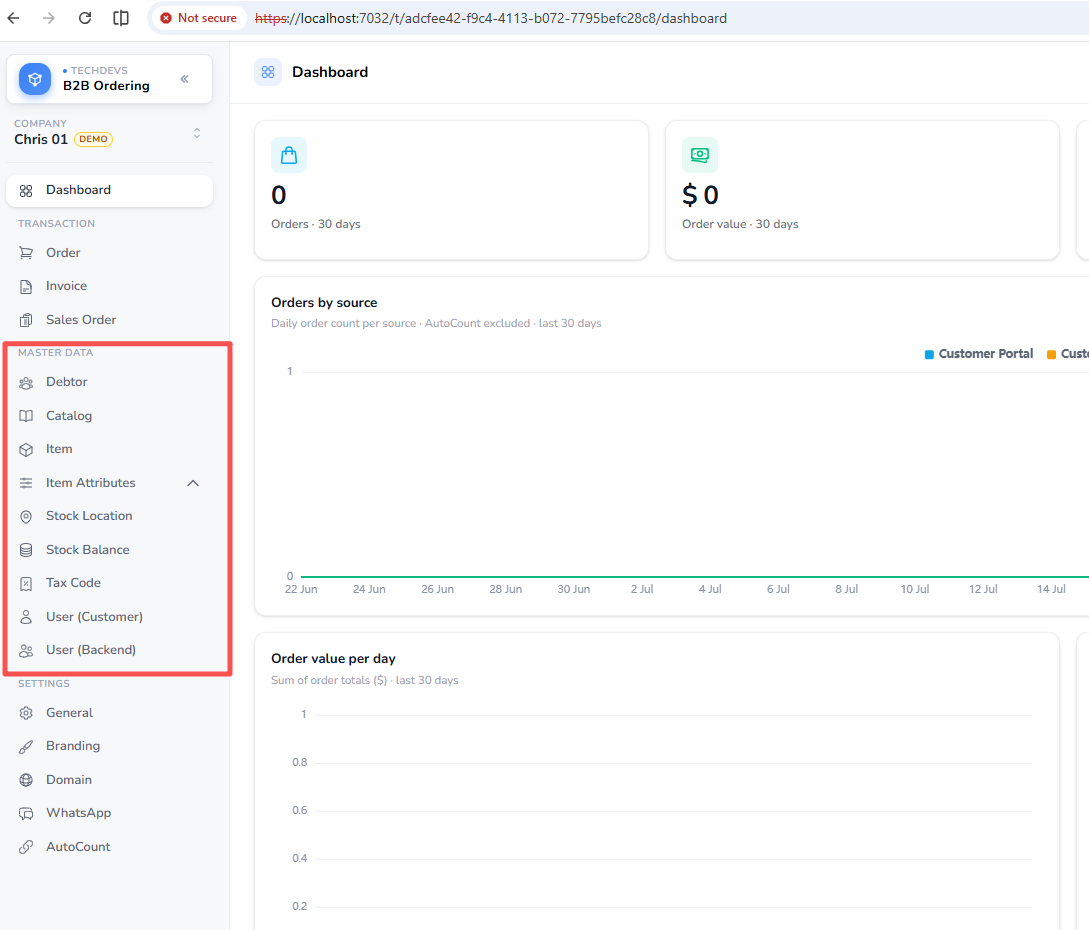Click the Branding brush icon
This screenshot has width=1089, height=930.
click(26, 747)
